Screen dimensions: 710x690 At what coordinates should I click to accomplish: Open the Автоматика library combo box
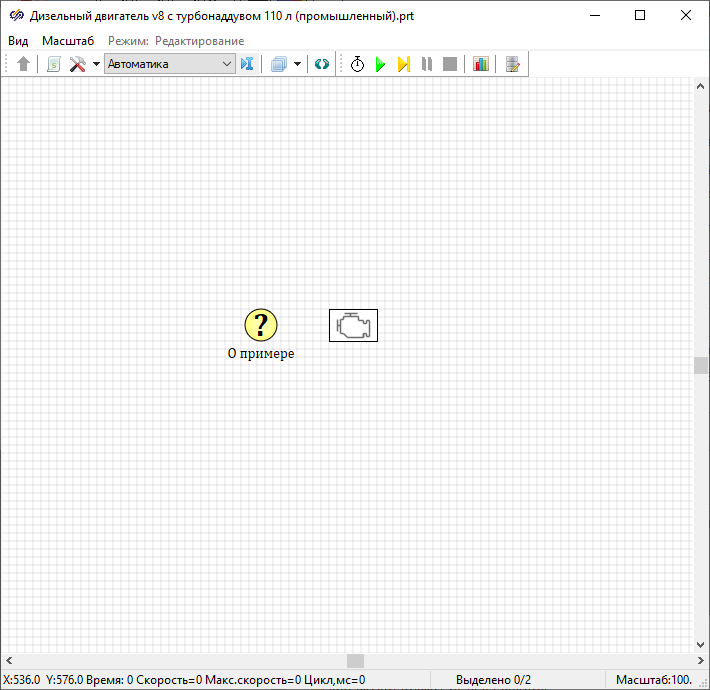point(169,64)
